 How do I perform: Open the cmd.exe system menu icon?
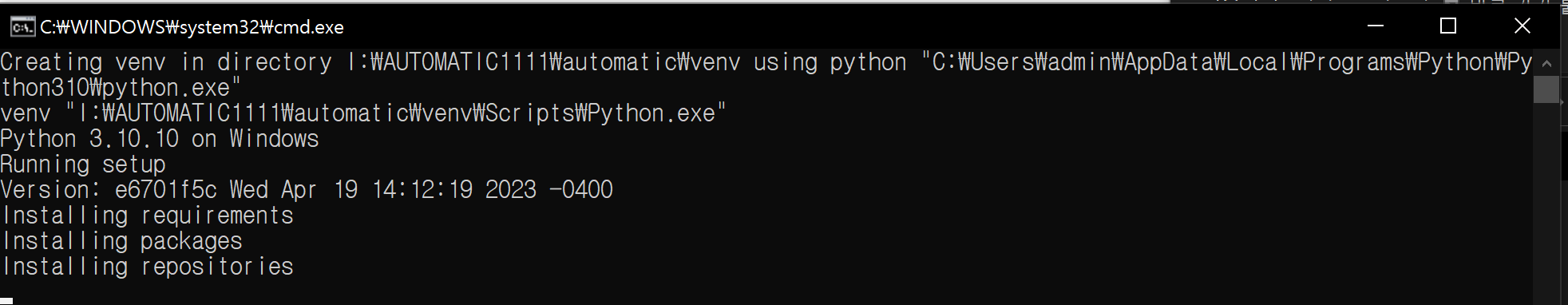pos(22,27)
